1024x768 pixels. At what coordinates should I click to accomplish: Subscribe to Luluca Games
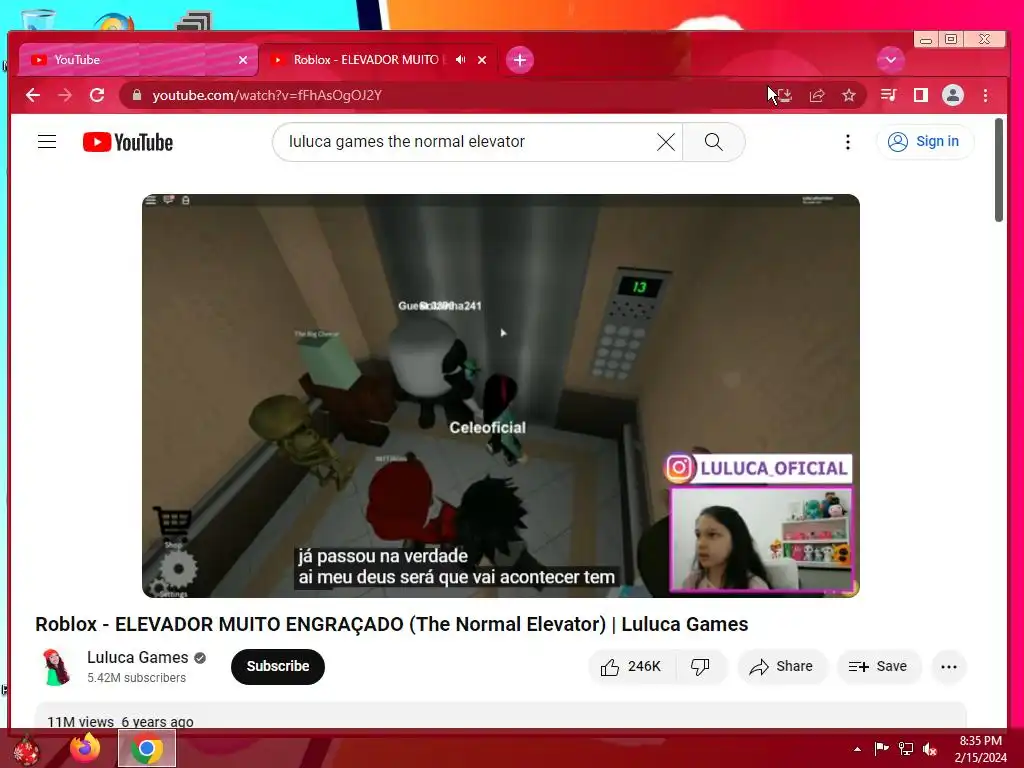click(x=278, y=666)
